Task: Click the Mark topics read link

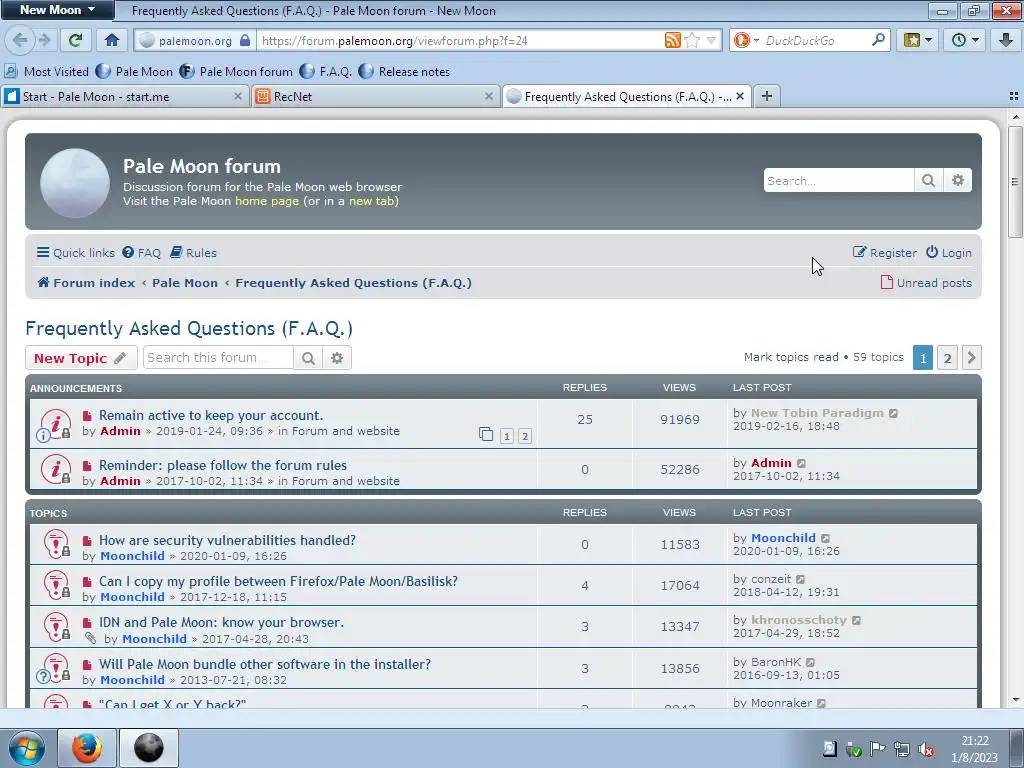Action: coord(791,357)
